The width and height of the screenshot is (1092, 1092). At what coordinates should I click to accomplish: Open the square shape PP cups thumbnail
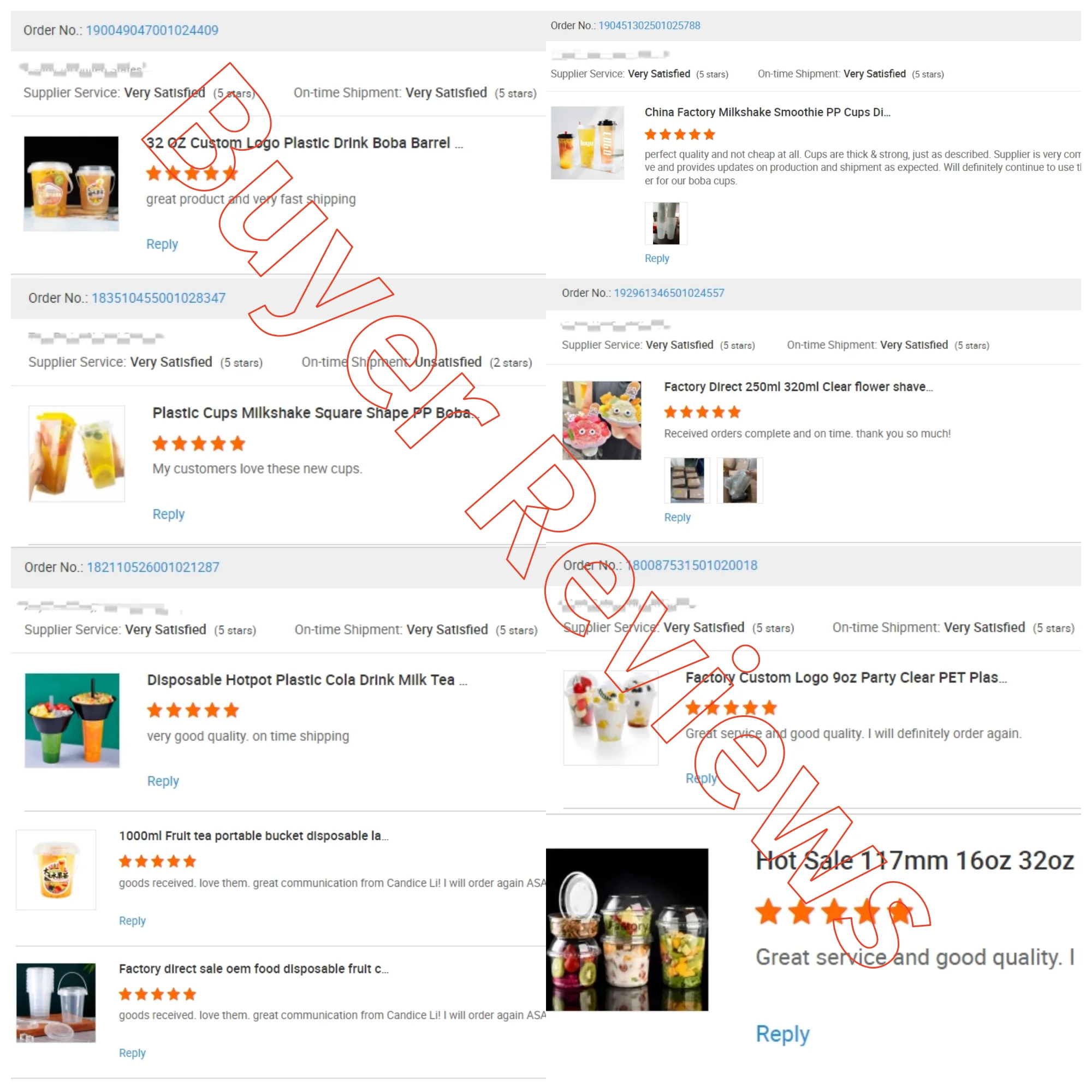(77, 453)
